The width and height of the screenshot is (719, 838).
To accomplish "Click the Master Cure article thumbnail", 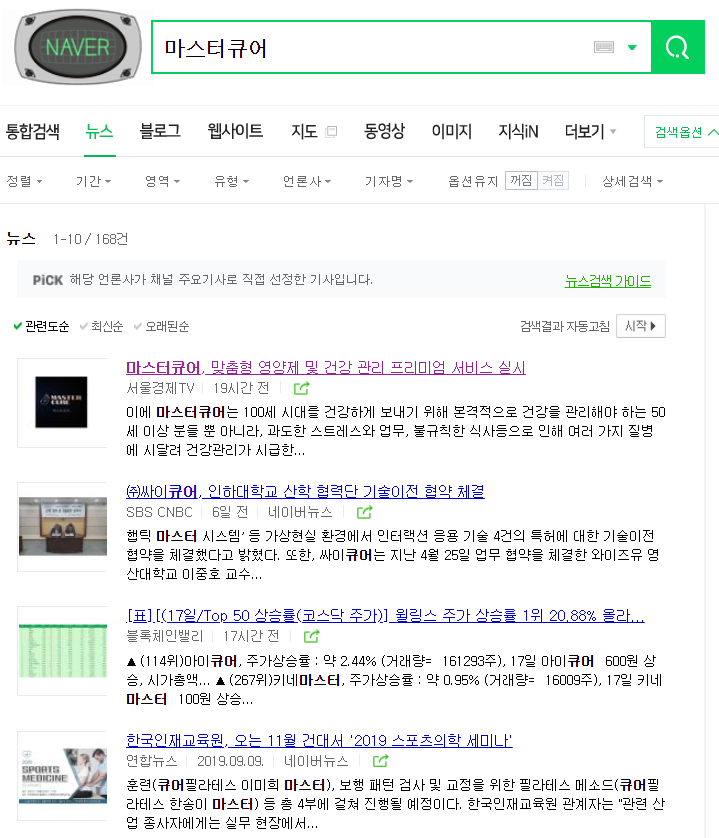I will point(62,402).
